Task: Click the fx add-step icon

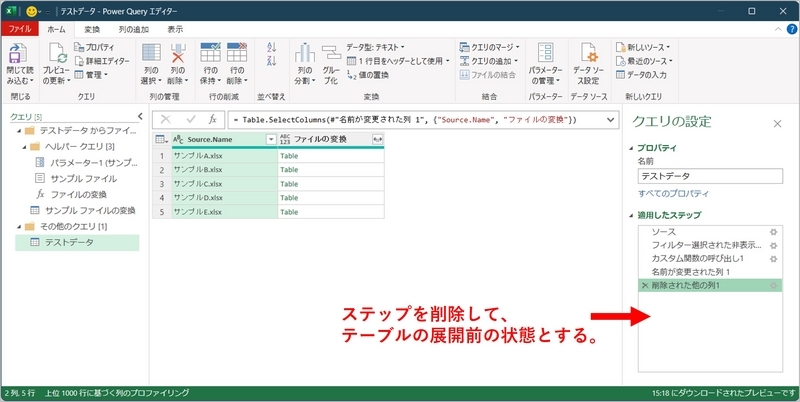Action: [x=213, y=119]
